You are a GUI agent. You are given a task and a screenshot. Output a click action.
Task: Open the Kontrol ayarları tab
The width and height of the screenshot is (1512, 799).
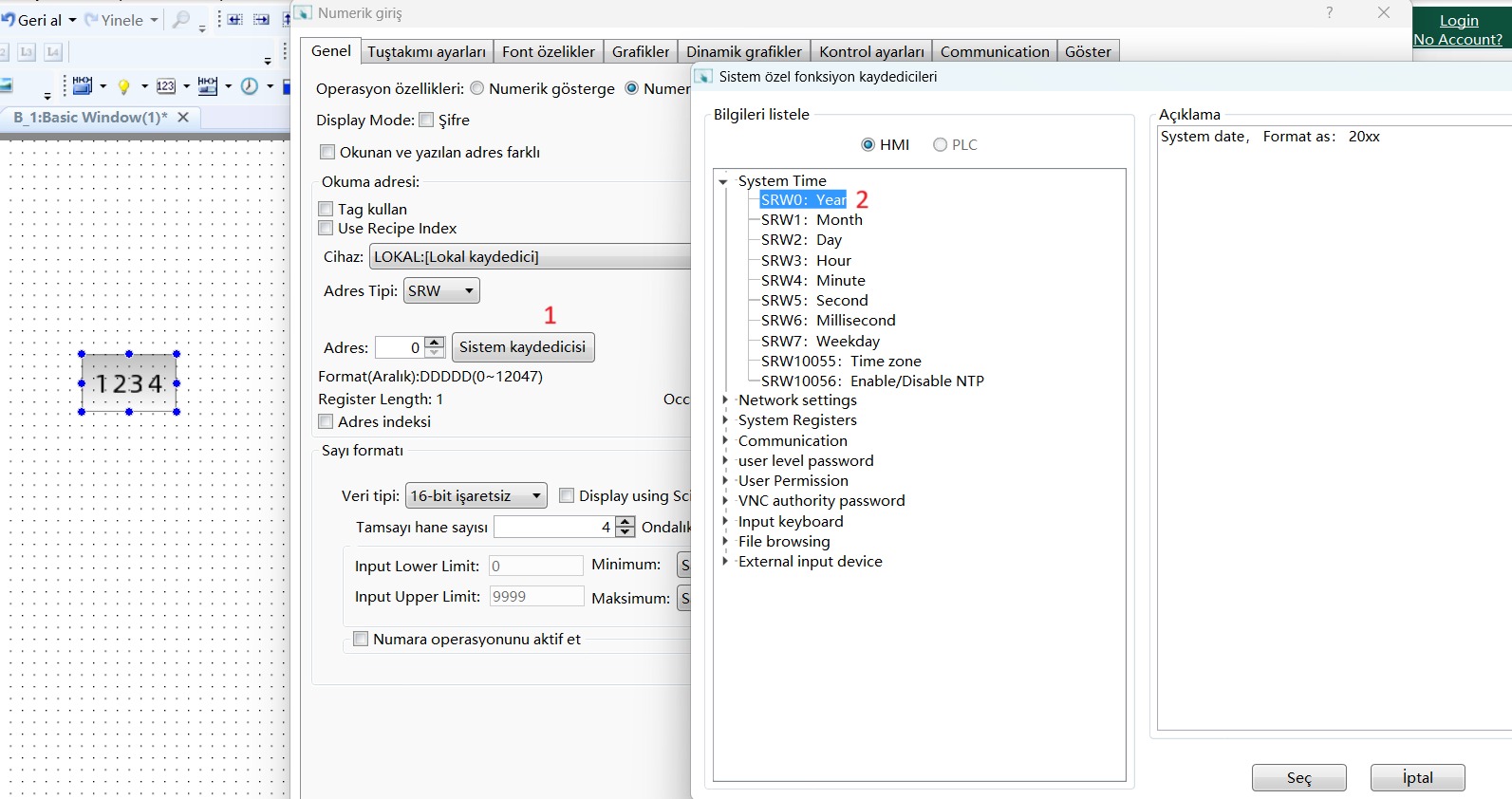click(x=871, y=52)
